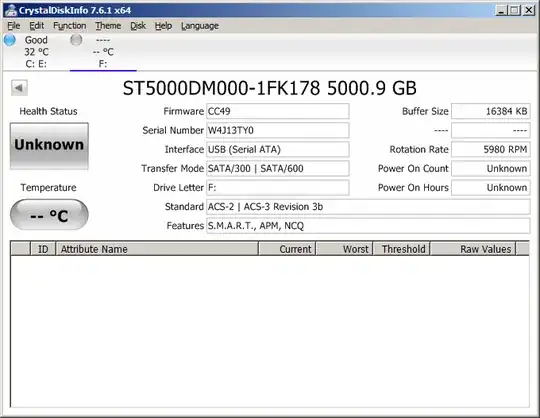Click the Unknown health status button
This screenshot has width=540, height=418.
pyautogui.click(x=49, y=146)
